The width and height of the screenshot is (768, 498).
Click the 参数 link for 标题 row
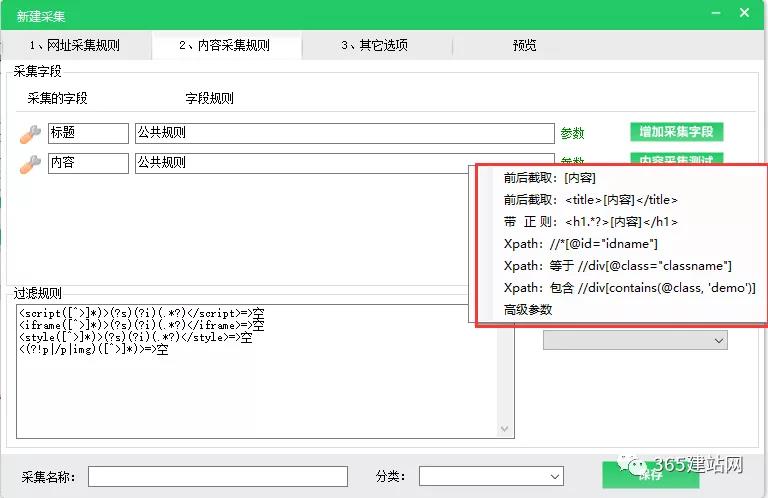click(573, 133)
